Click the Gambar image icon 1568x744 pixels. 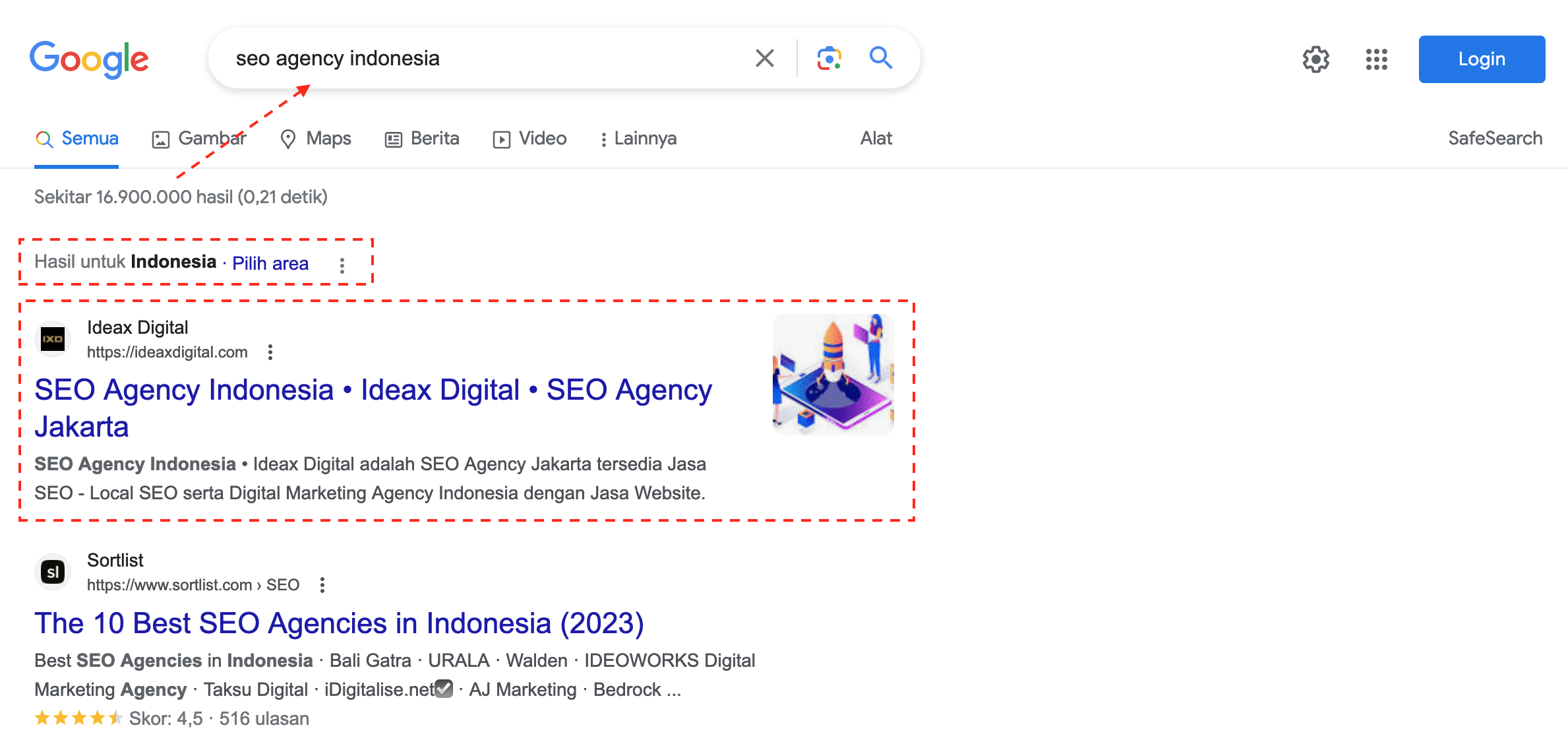(x=161, y=140)
